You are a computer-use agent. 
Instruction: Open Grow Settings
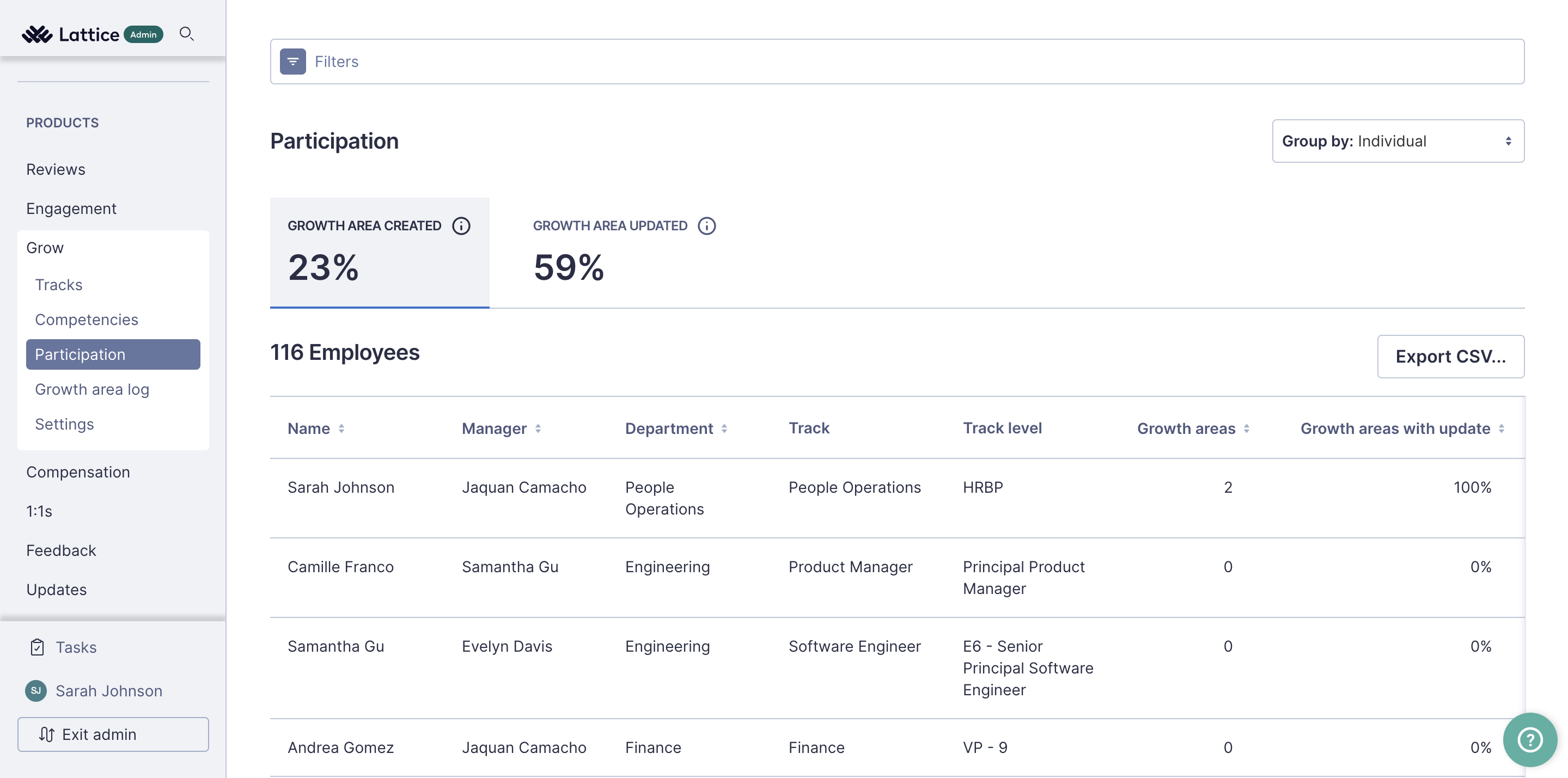(64, 424)
